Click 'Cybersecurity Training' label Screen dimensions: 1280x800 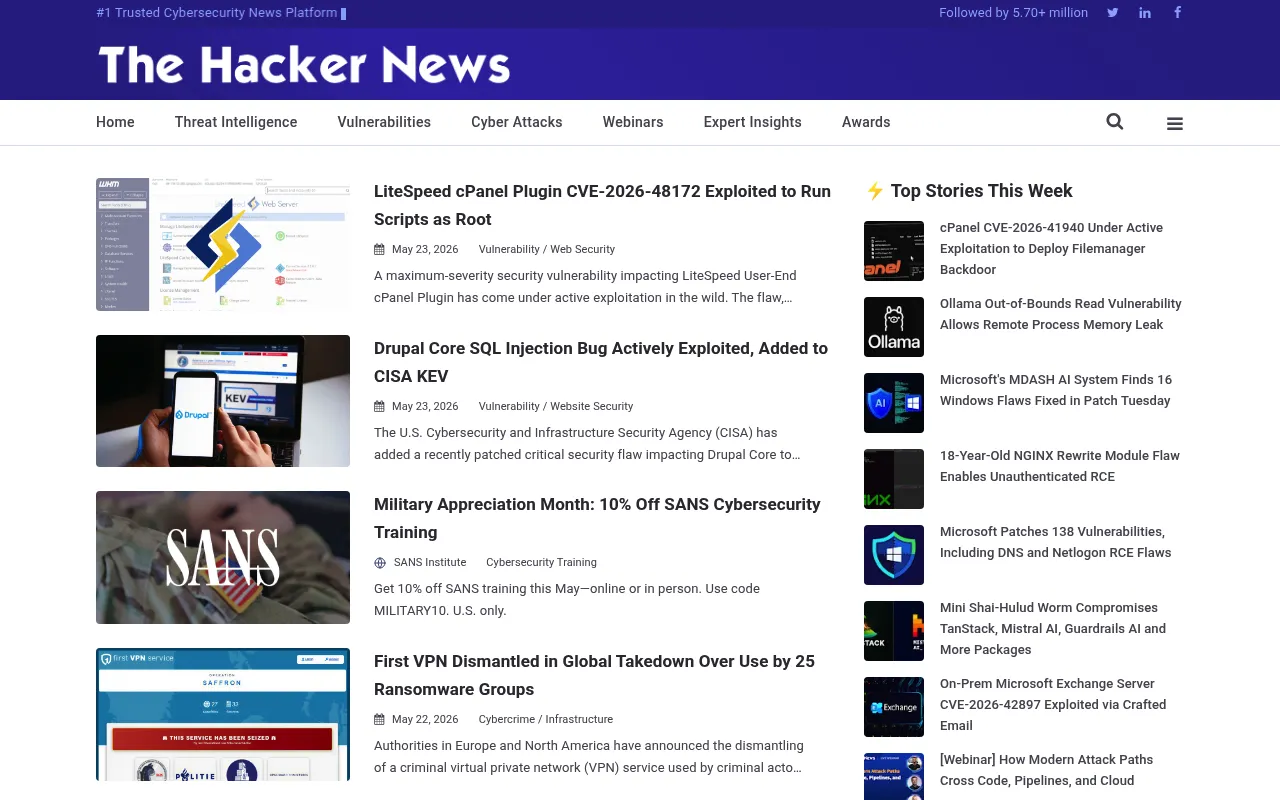(x=541, y=563)
